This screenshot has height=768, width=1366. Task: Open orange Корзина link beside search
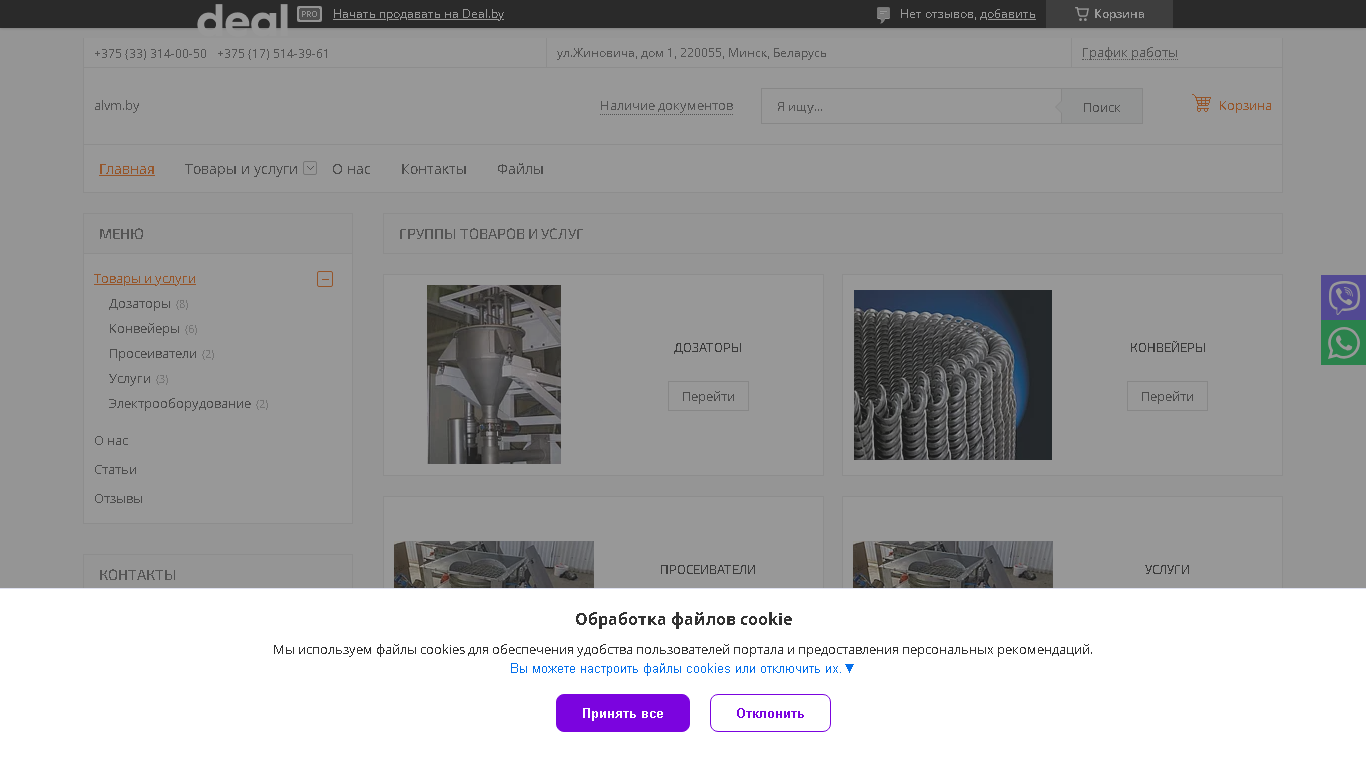[x=1245, y=105]
